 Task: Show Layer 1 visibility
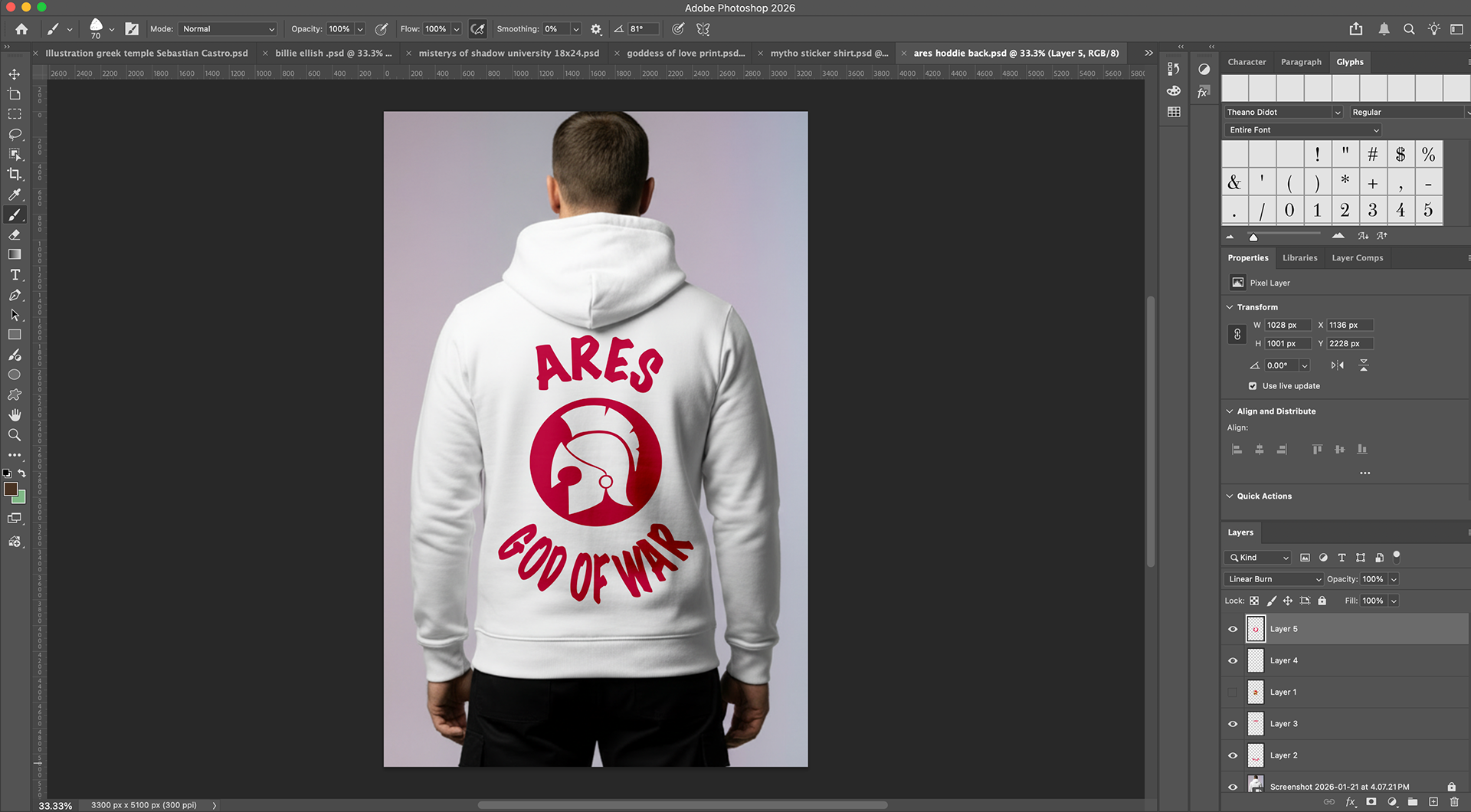coord(1233,692)
